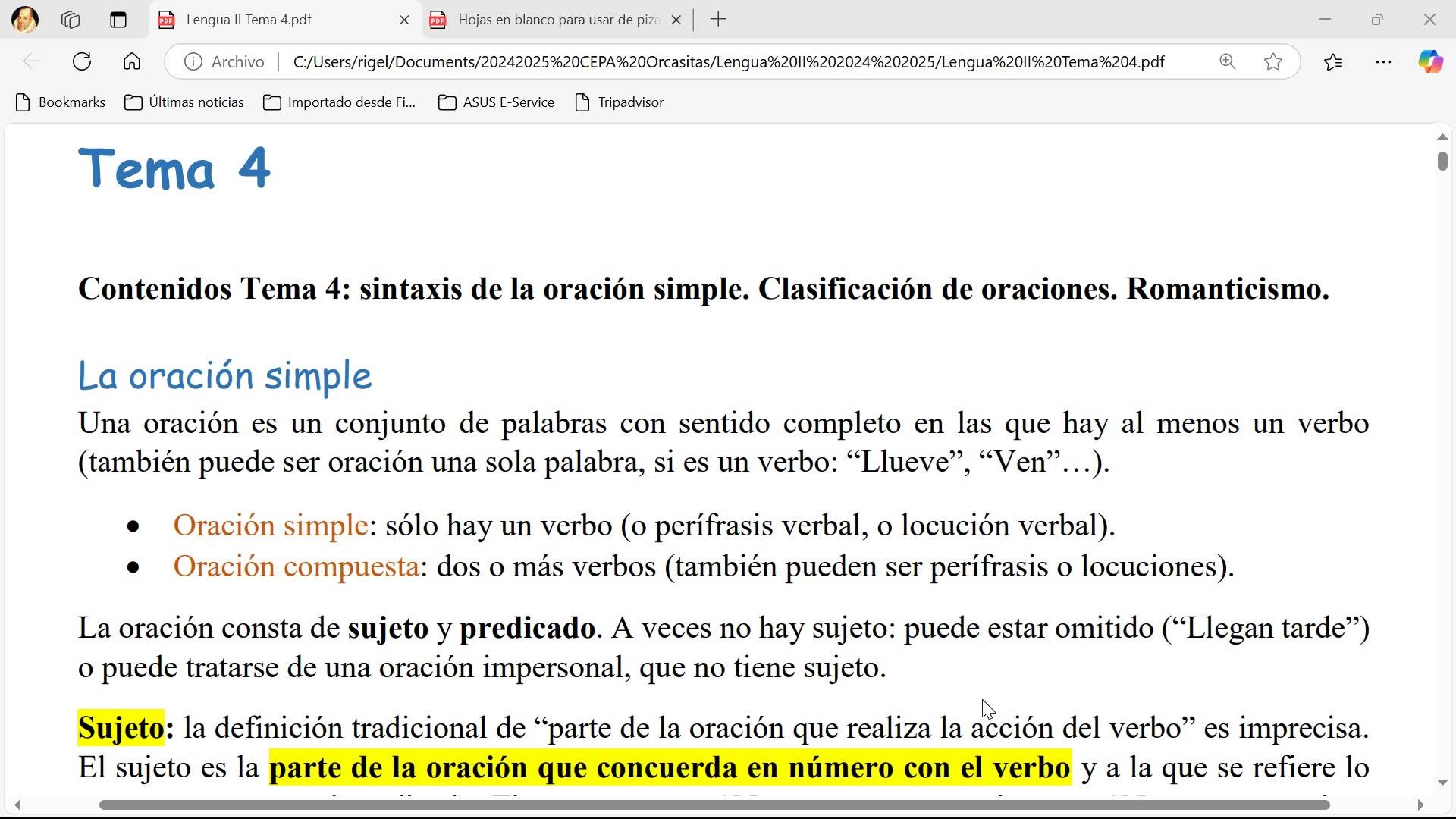Add this page to favorites star
Viewport: 1456px width, 819px height.
1273,61
